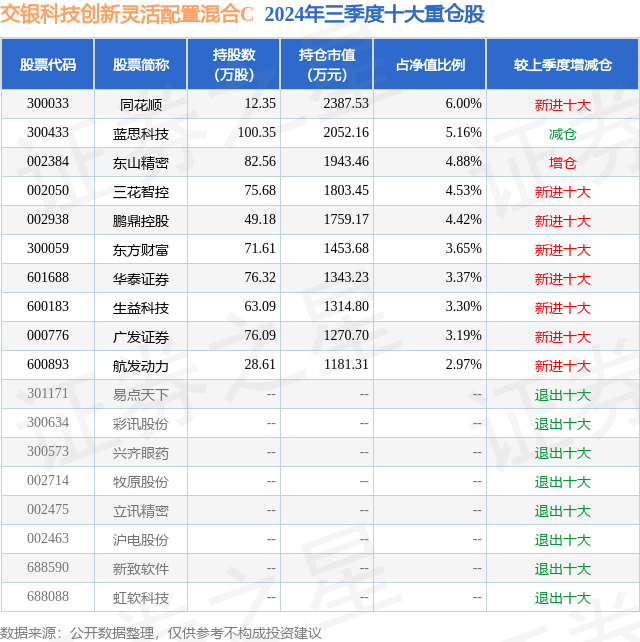The height and width of the screenshot is (642, 640).
Task: Click stock code 002384
Action: coord(48,162)
